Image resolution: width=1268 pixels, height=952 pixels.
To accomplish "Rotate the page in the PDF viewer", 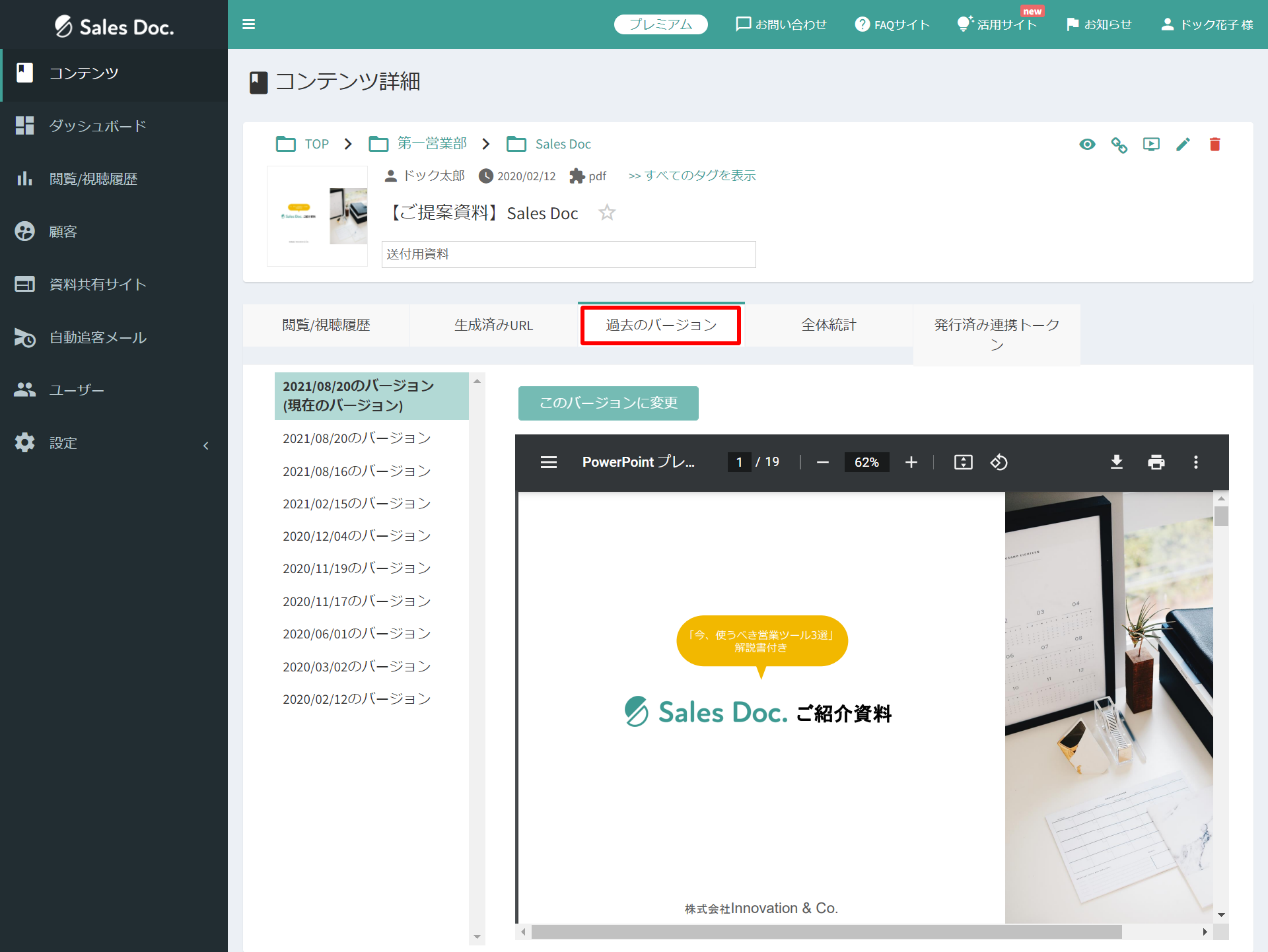I will (x=999, y=462).
